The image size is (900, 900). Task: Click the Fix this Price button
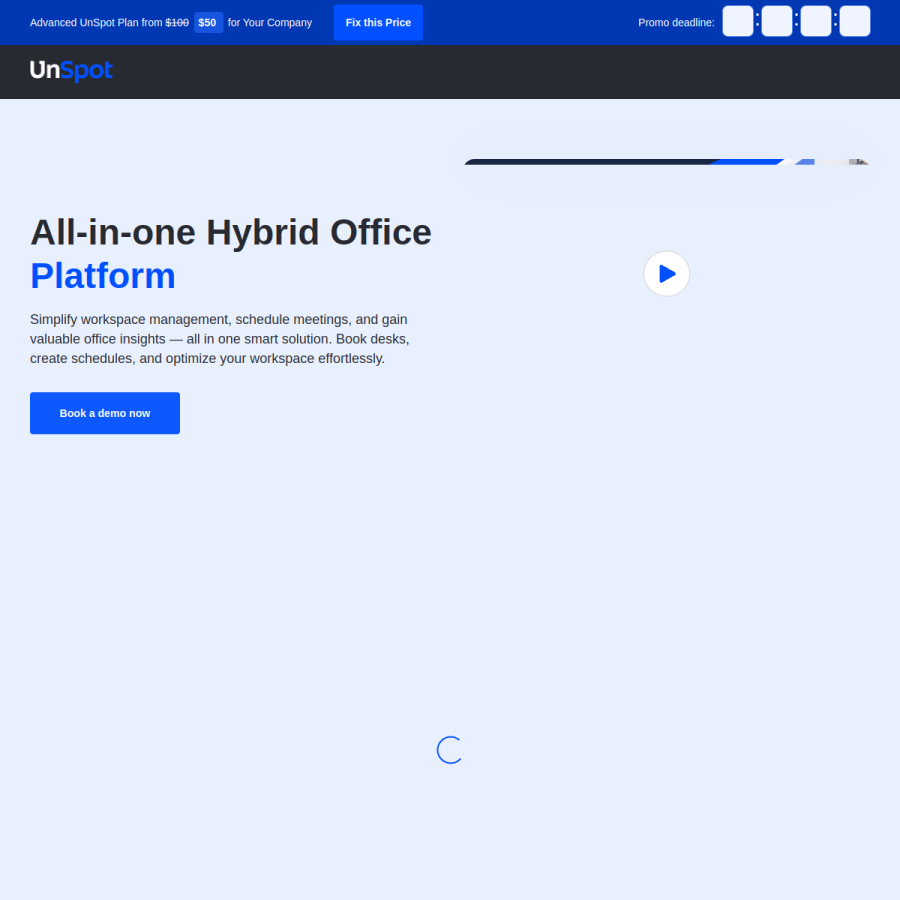tap(378, 22)
